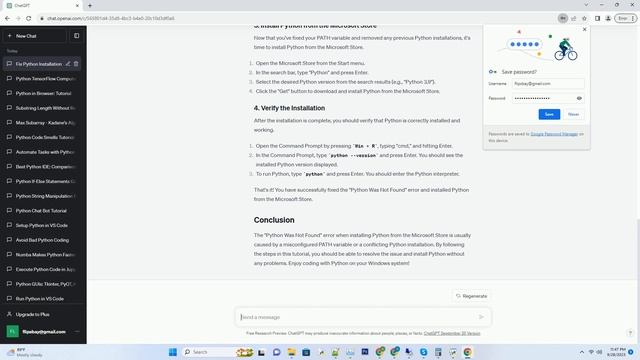The height and width of the screenshot is (360, 640).
Task: Show password with the eye icon
Action: tap(579, 98)
